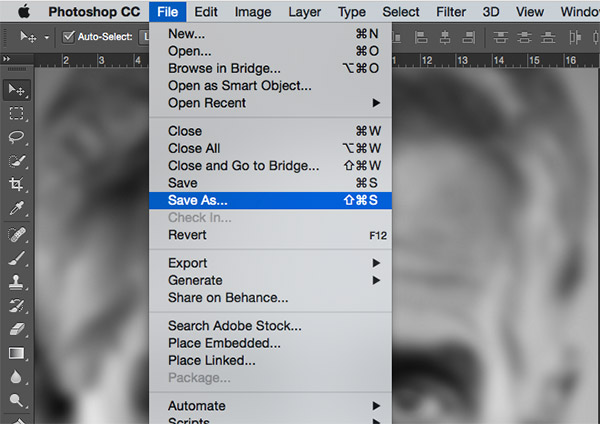
Task: Select the Eraser tool
Action: (17, 329)
